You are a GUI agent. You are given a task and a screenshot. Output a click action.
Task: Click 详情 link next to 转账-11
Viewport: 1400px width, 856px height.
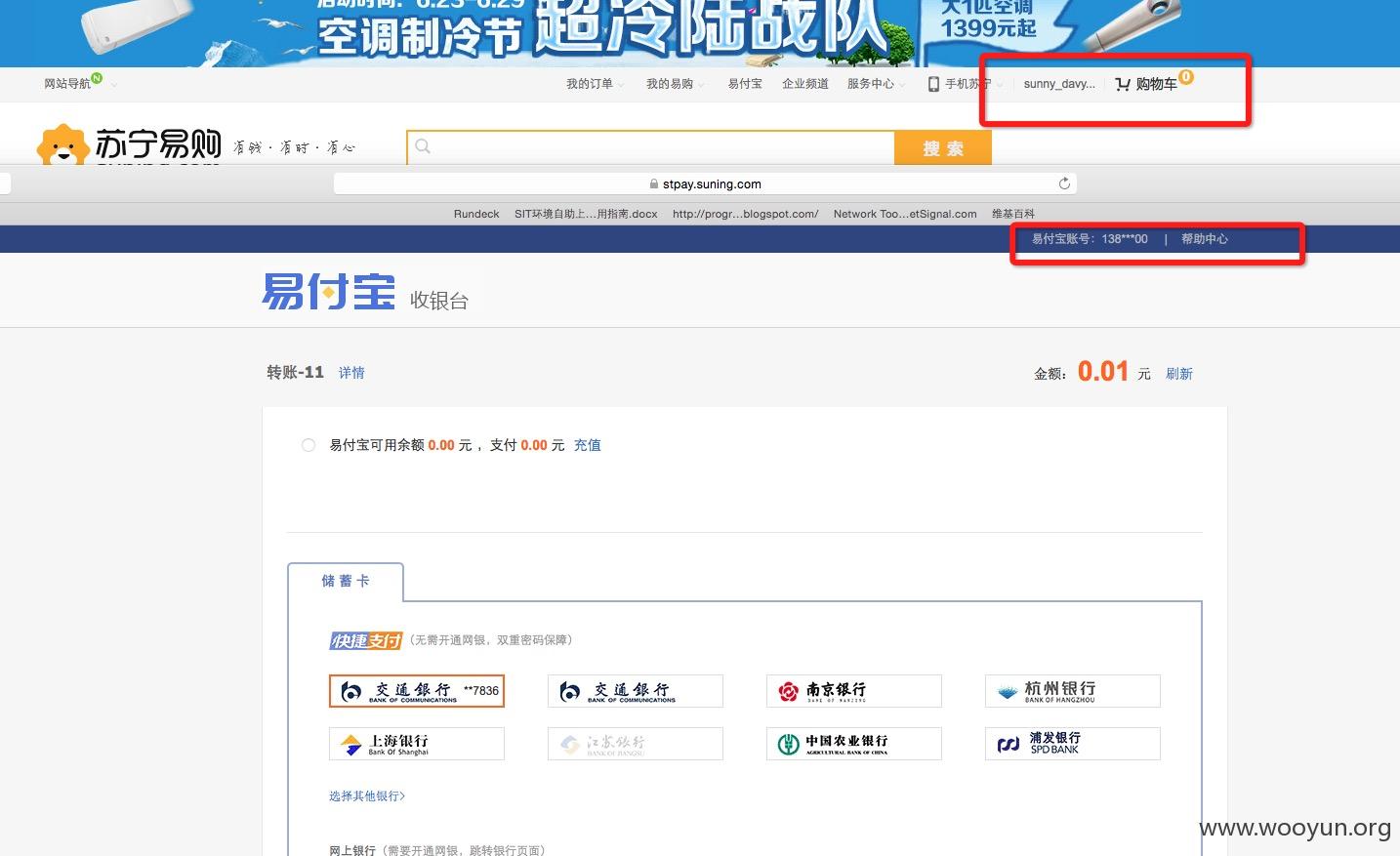coord(351,373)
